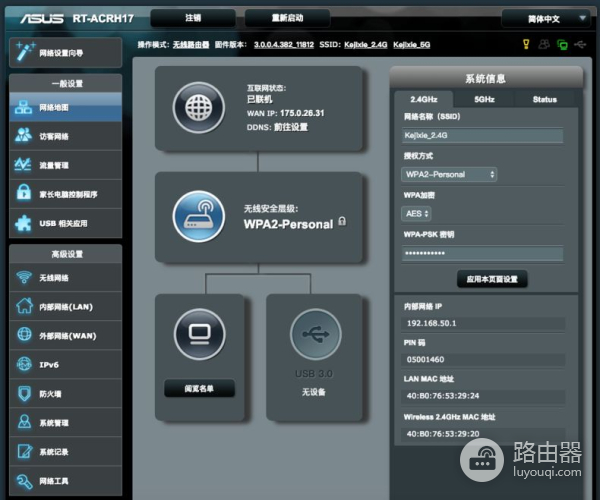
Task: Click the wireless router security icon
Action: point(199,217)
